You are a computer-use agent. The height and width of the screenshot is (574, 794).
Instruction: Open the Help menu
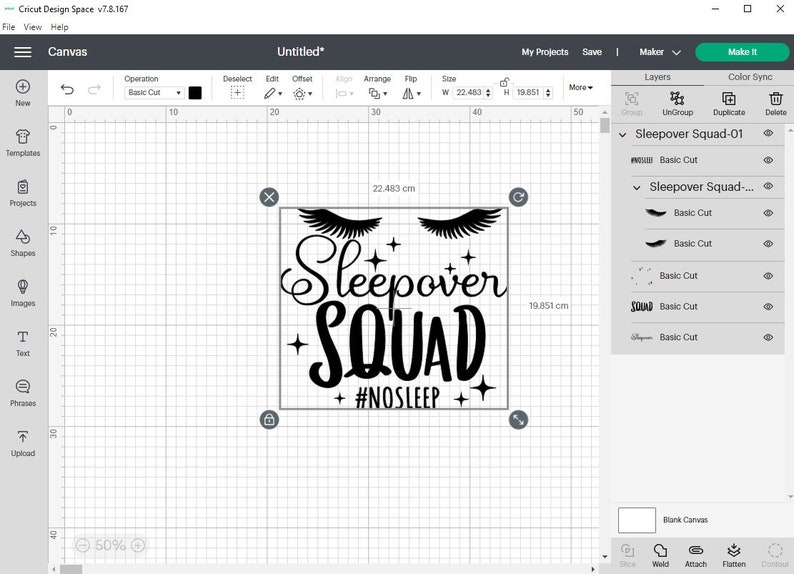coord(59,27)
